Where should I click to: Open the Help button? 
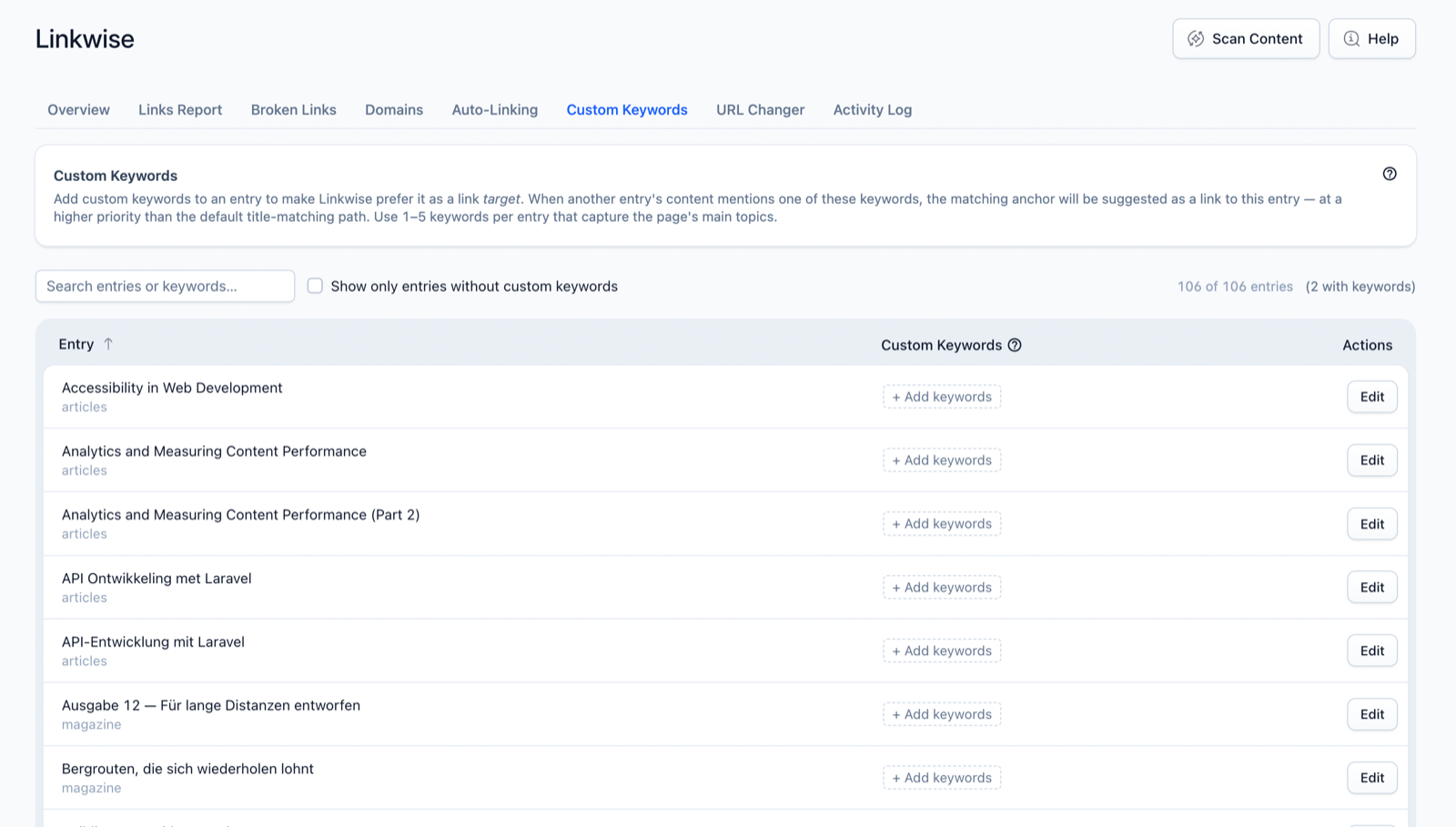pos(1371,39)
